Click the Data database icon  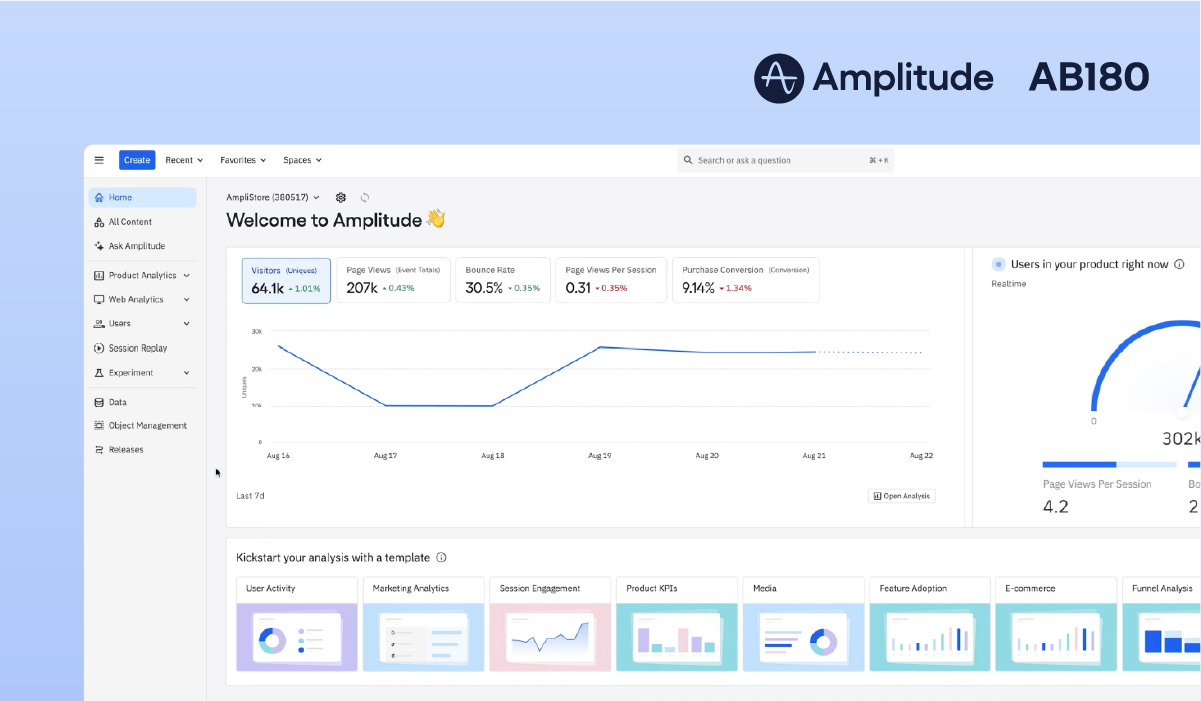[x=99, y=402]
